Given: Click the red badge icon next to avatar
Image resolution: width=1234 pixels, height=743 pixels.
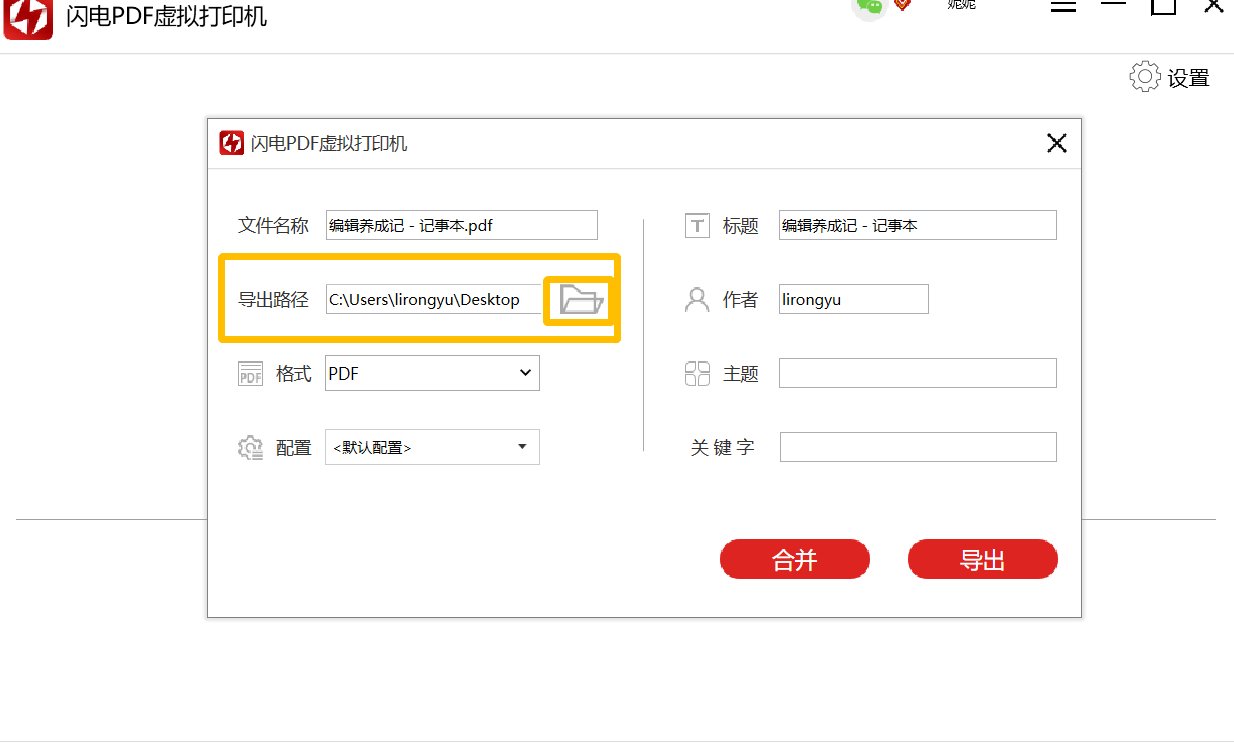Looking at the screenshot, I should (903, 6).
